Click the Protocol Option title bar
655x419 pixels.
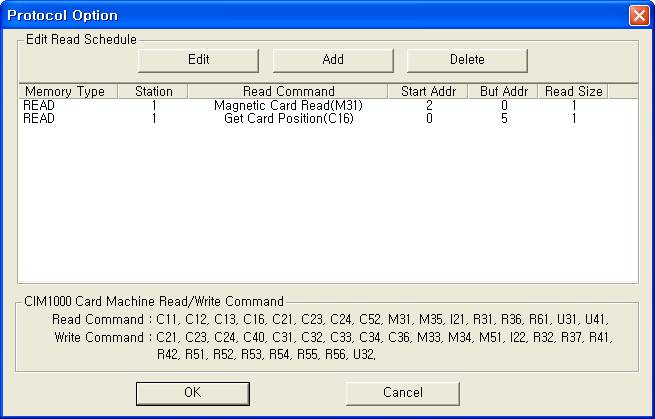[x=300, y=16]
